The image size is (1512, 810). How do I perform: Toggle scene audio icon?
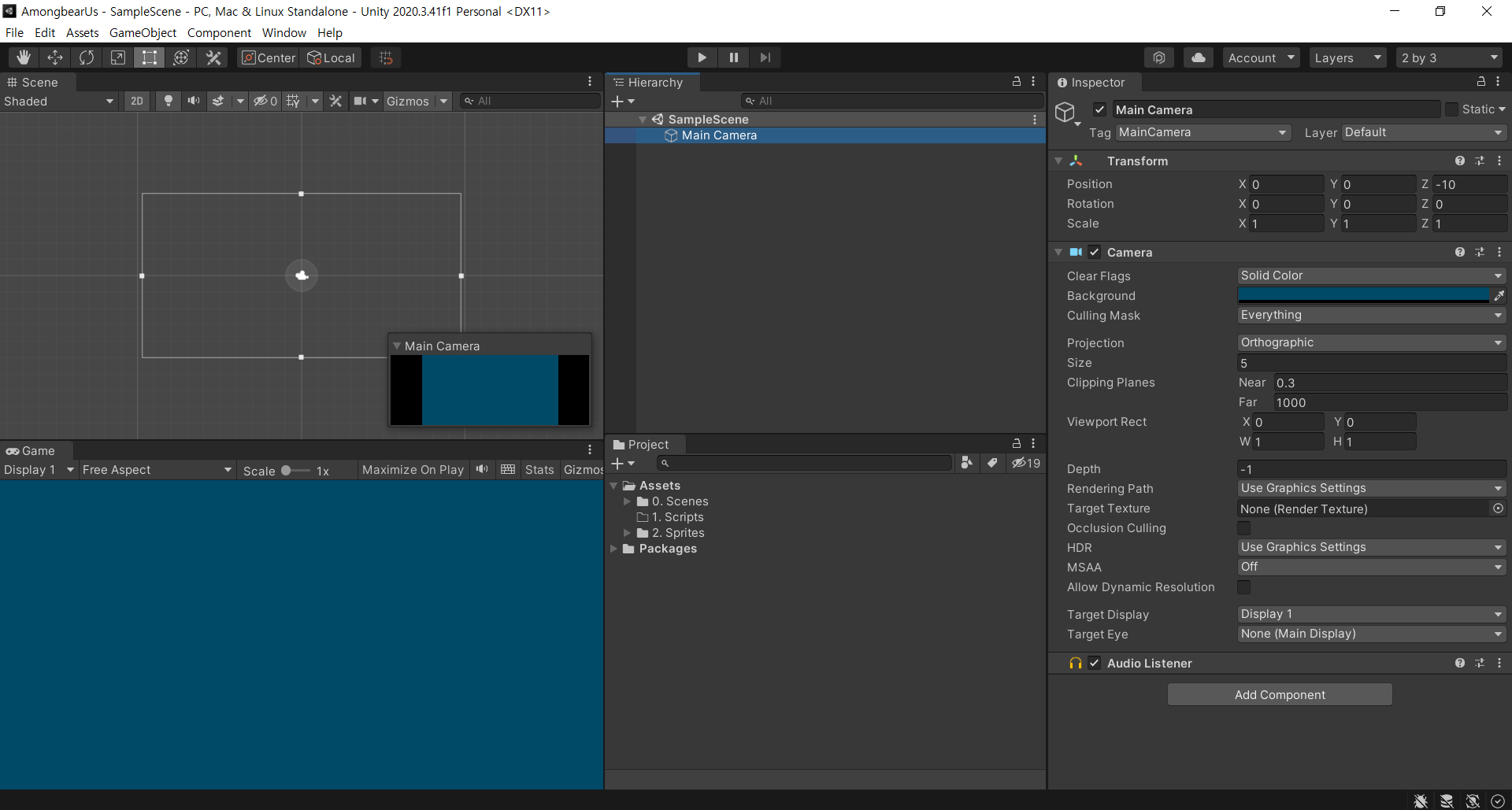coord(193,101)
